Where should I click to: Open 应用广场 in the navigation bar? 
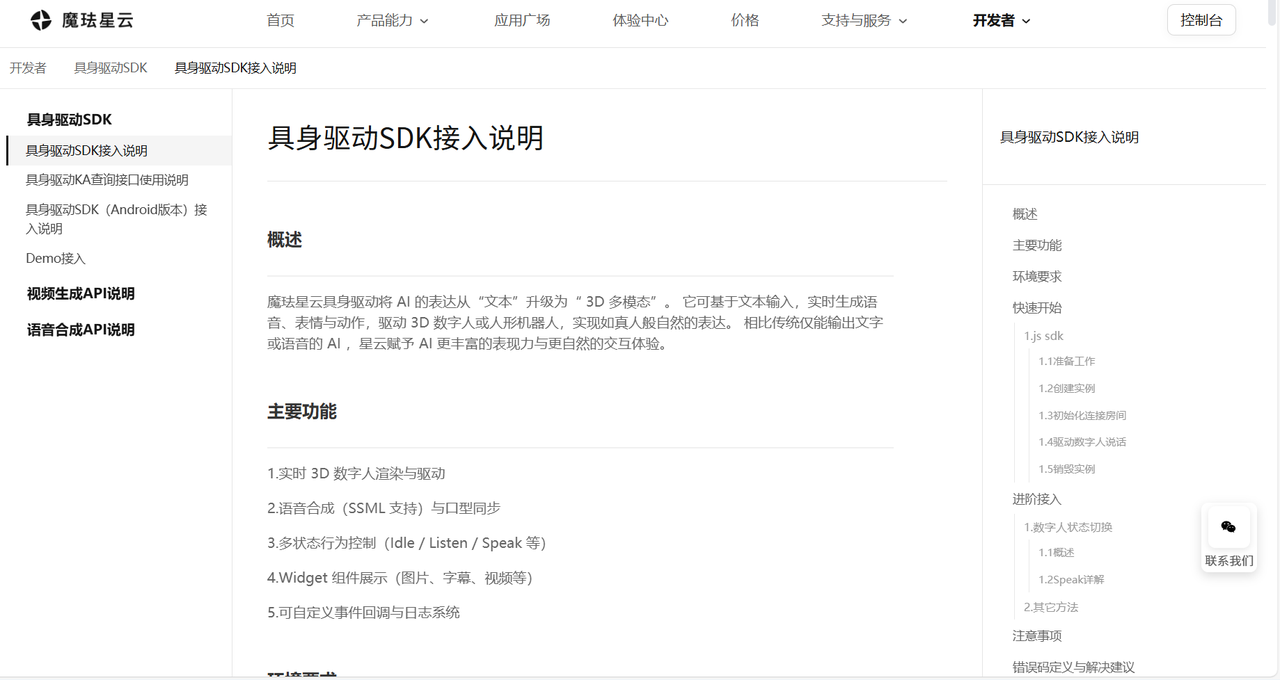click(522, 20)
